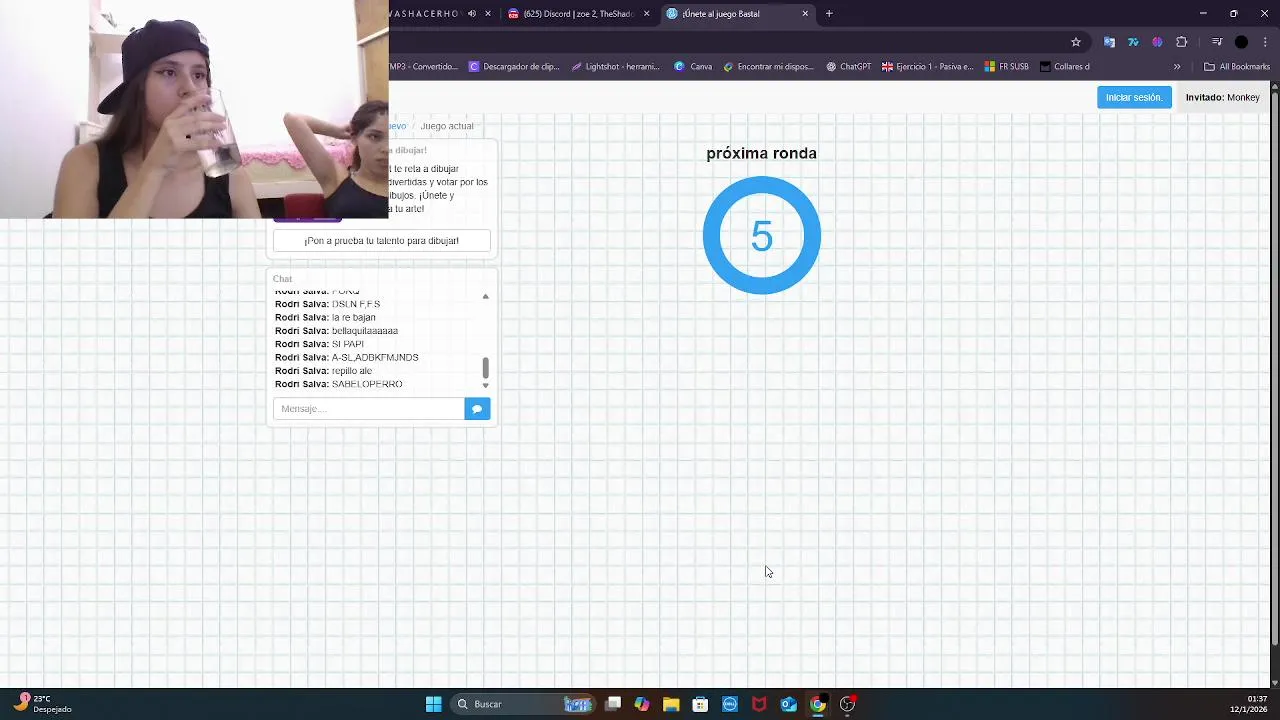This screenshot has height=720, width=1280.
Task: Open the media control icon in Chrome toolbar
Action: pyautogui.click(x=1217, y=42)
